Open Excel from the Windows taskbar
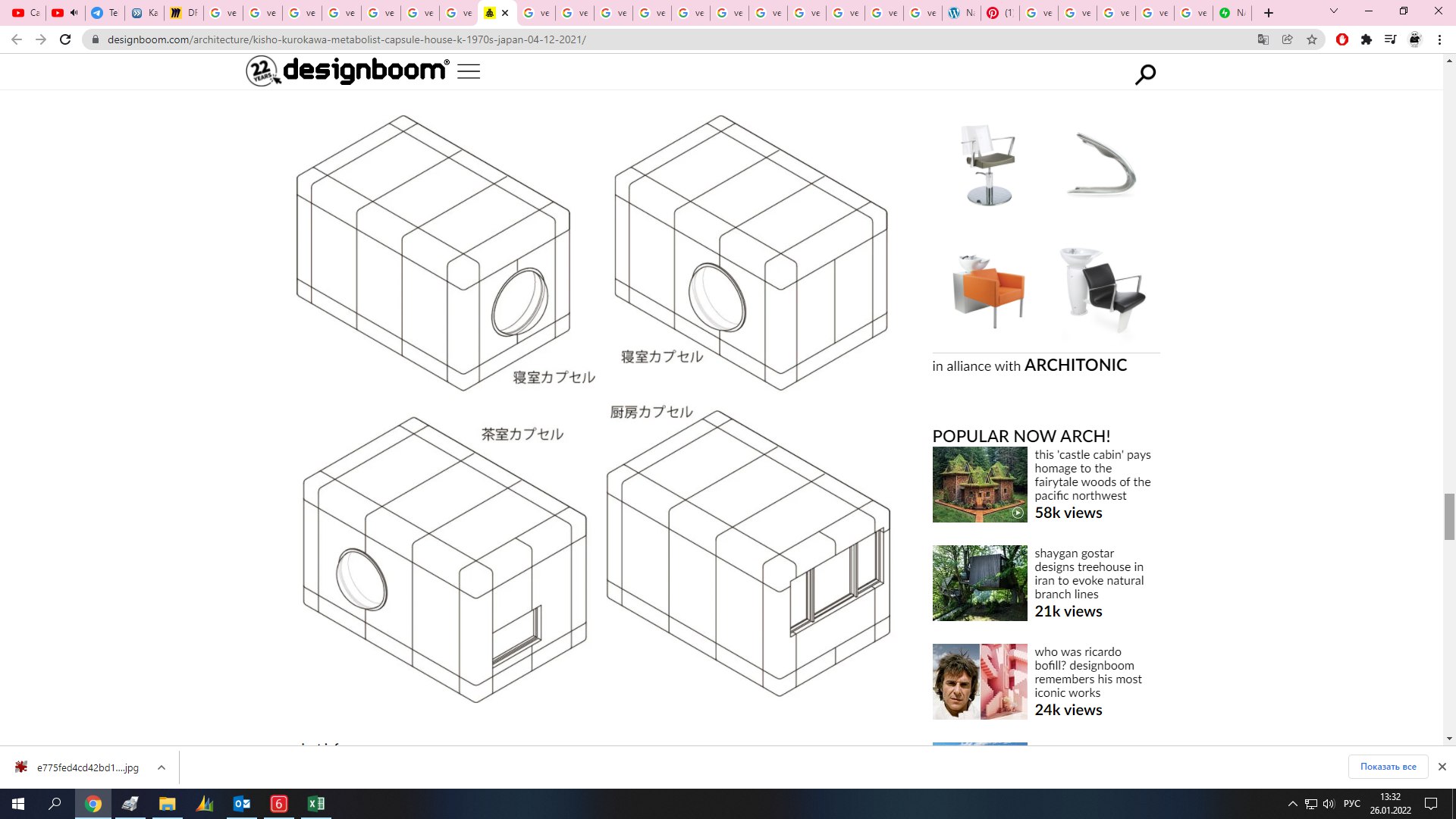 (316, 804)
